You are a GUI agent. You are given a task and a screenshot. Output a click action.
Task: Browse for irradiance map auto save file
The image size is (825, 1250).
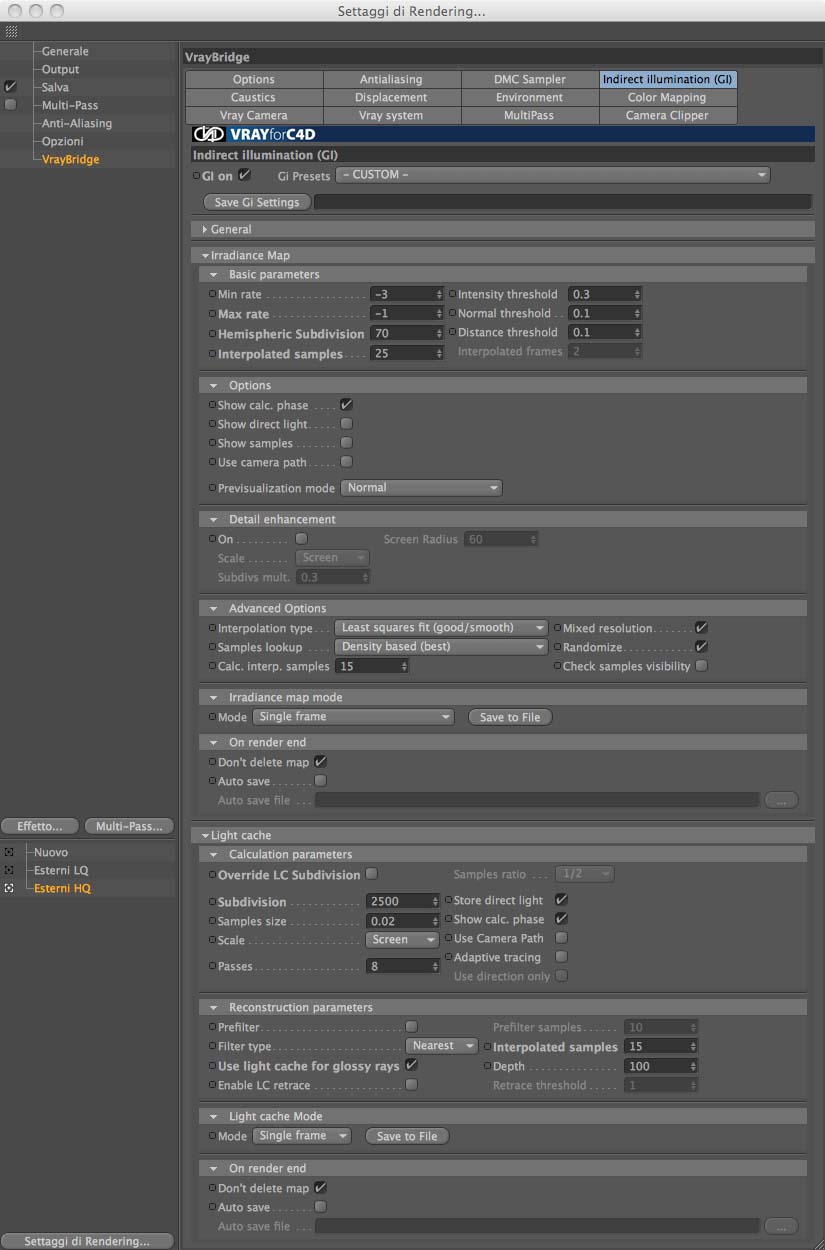[781, 800]
